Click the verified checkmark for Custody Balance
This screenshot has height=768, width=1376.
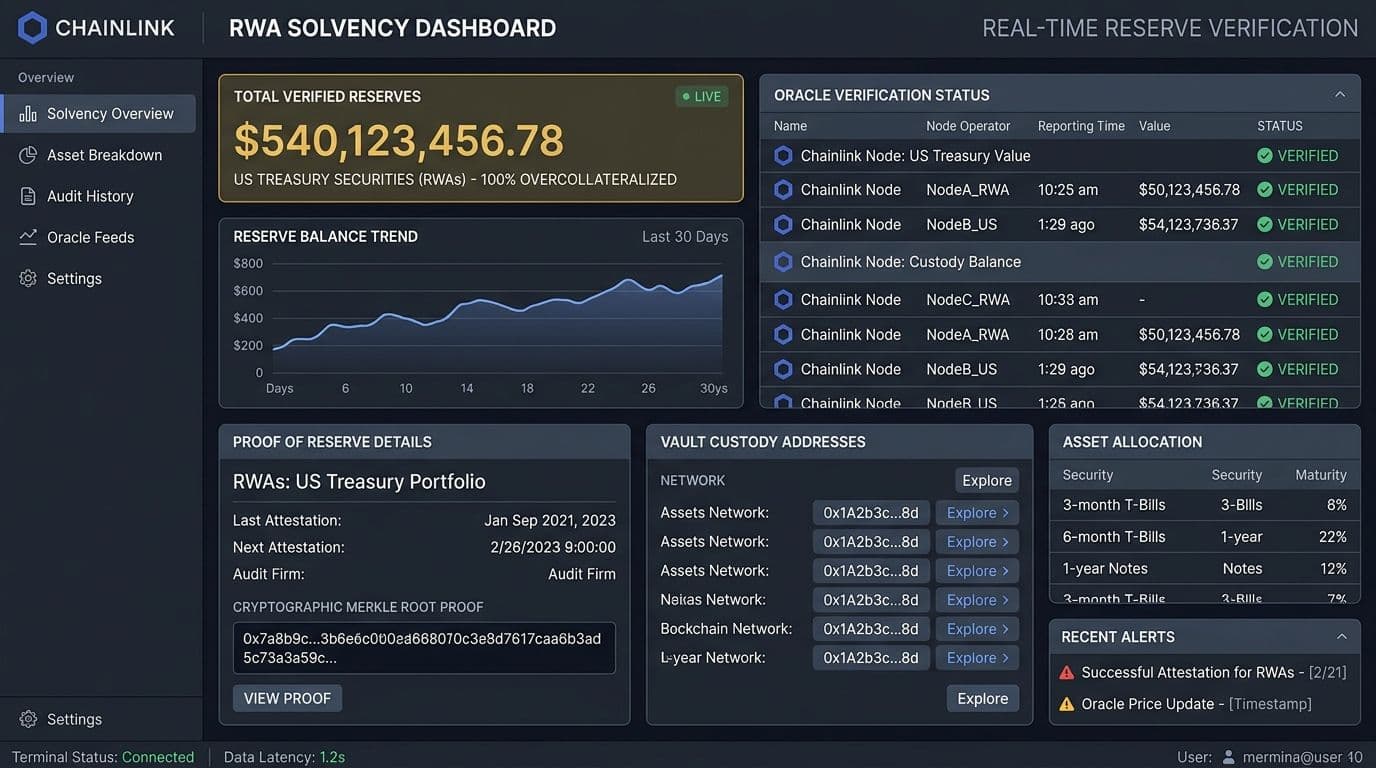pos(1265,262)
